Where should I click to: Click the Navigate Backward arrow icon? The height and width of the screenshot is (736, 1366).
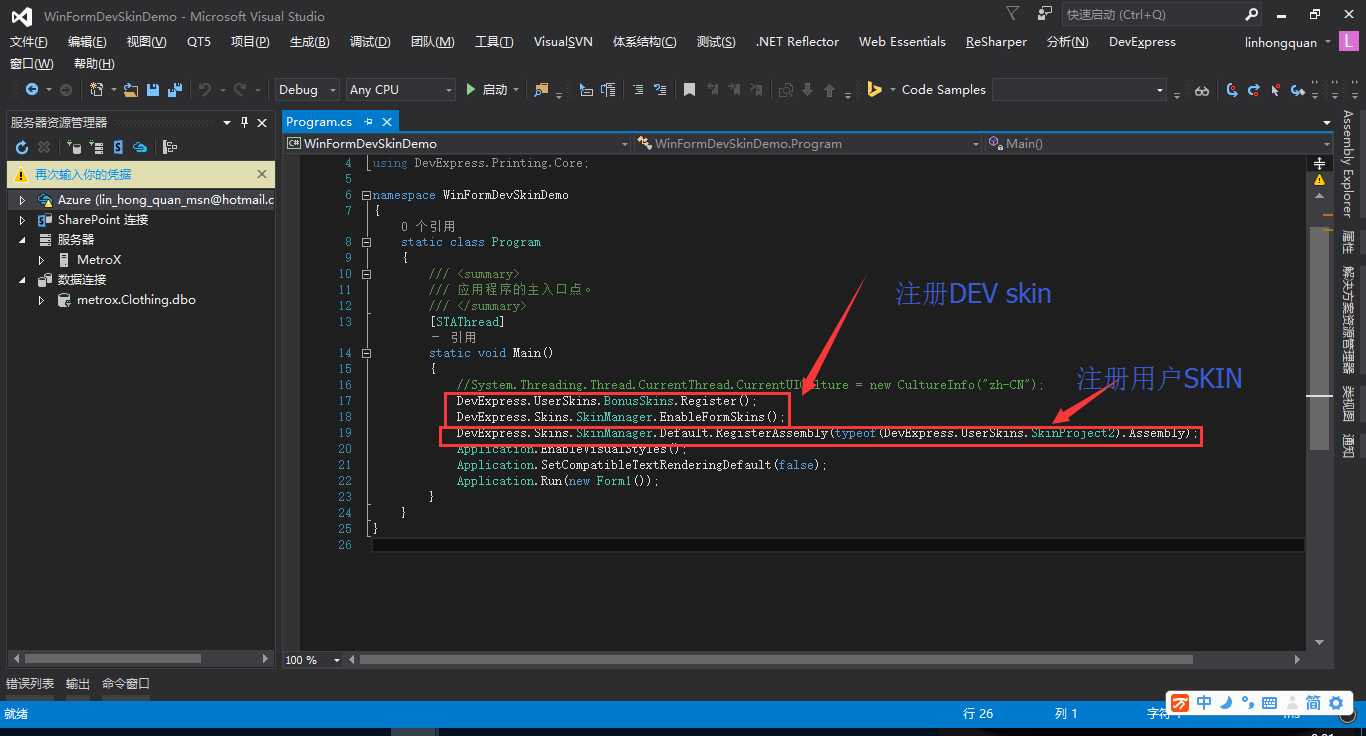tap(31, 90)
